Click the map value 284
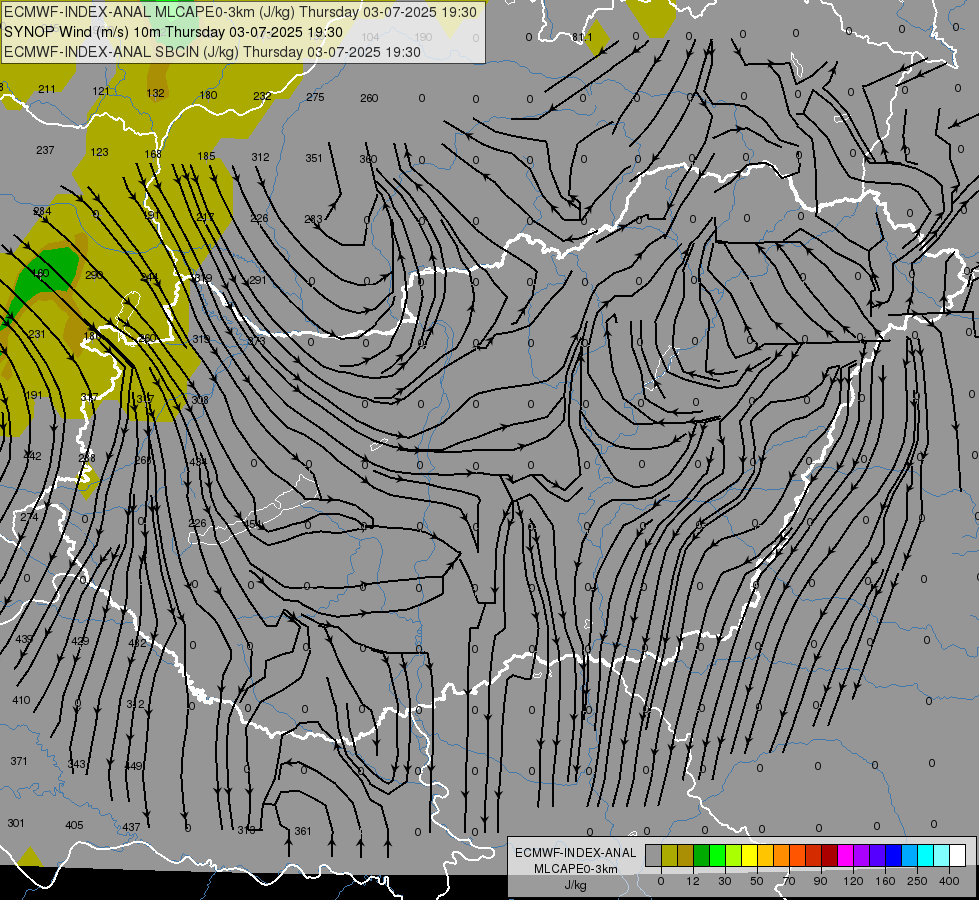Image resolution: width=979 pixels, height=900 pixels. coord(42,210)
